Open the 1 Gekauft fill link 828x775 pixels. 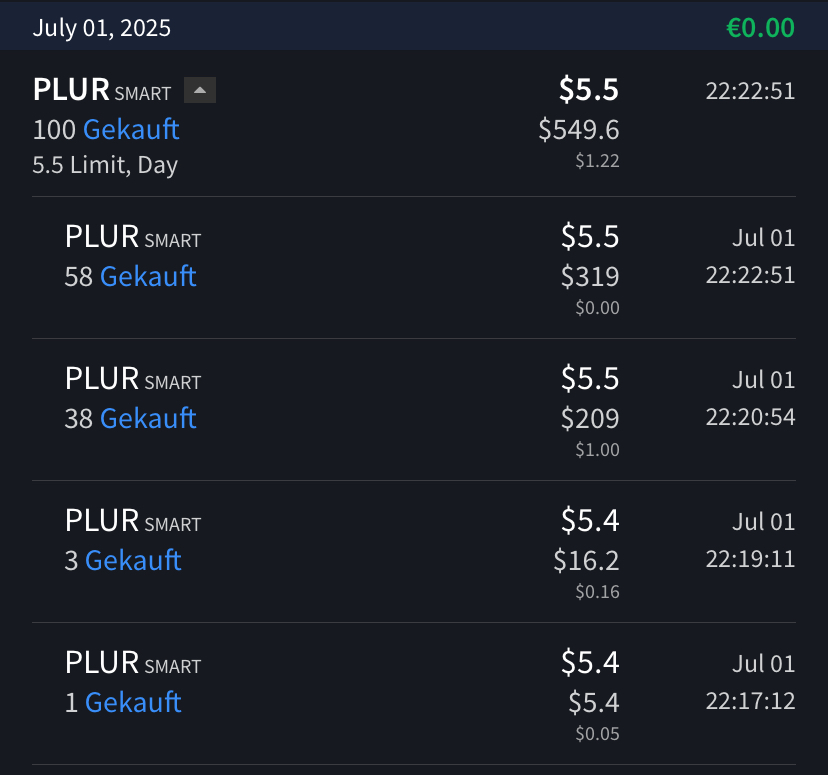pos(133,703)
